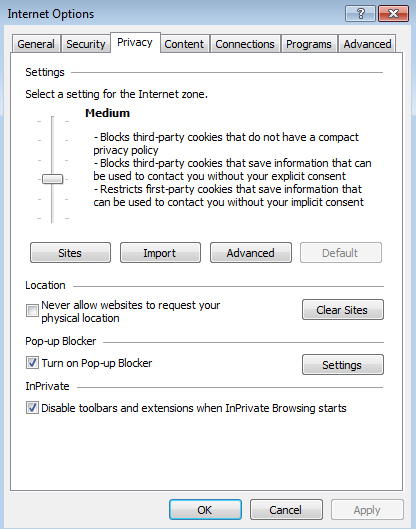This screenshot has width=416, height=529.
Task: Go to the Connections tab
Action: (245, 44)
